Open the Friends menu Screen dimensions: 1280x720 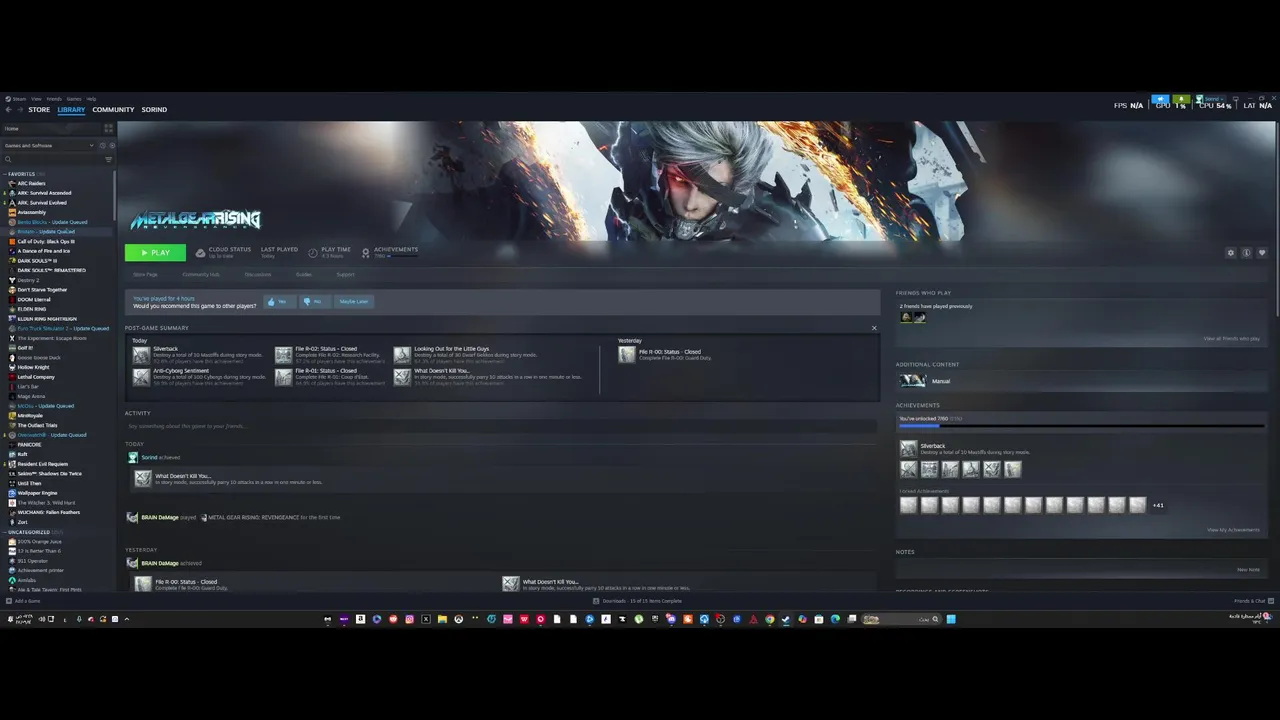pyautogui.click(x=54, y=99)
